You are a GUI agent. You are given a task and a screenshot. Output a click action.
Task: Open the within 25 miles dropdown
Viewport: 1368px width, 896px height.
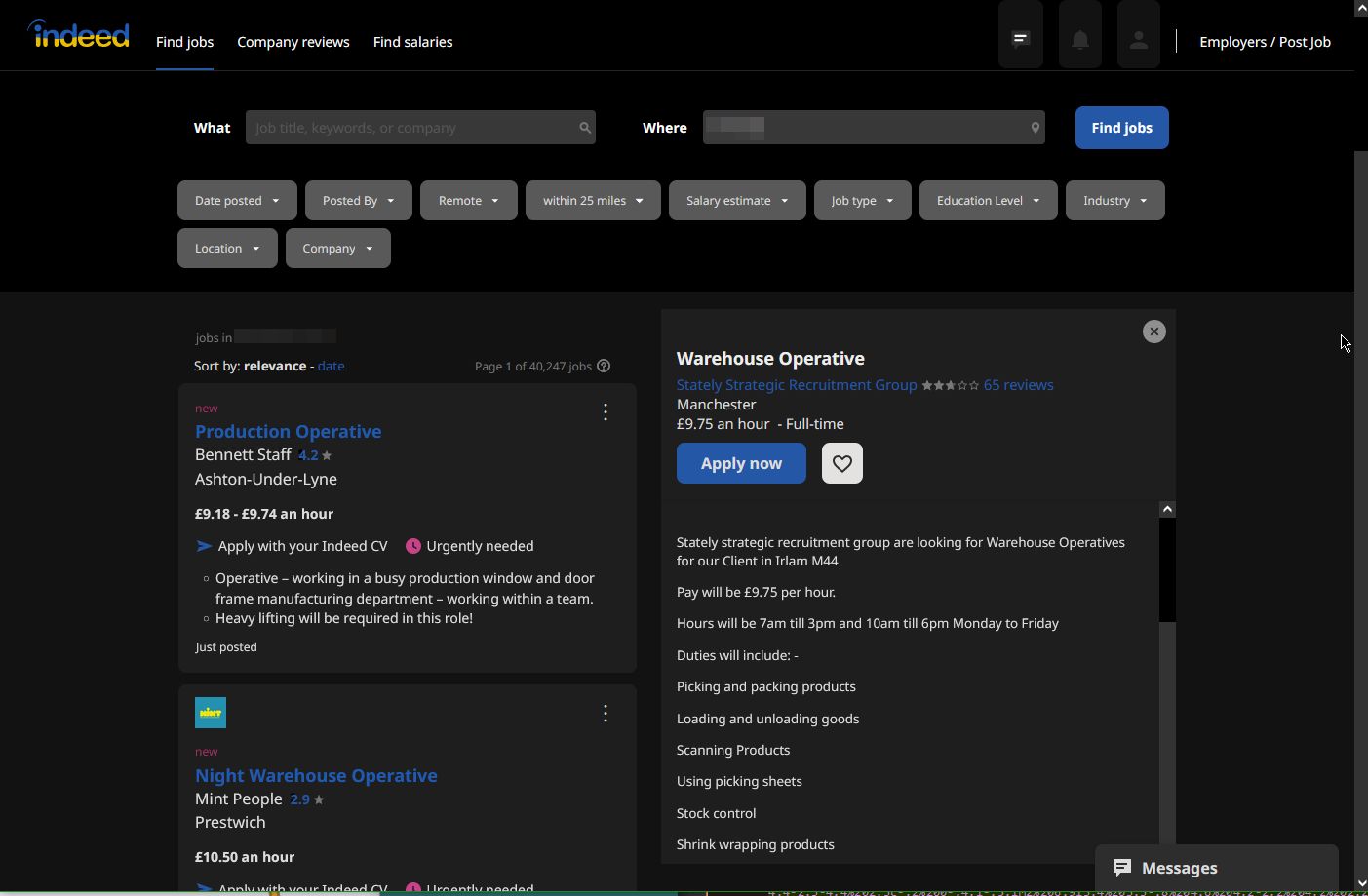tap(593, 201)
